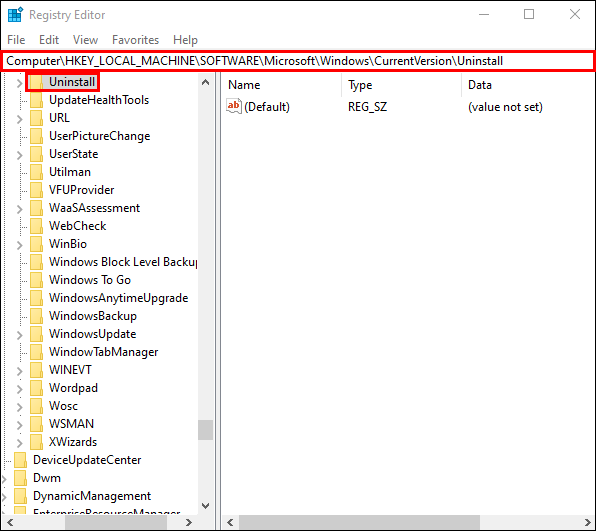Click the VFUProvider folder icon
Screen dimensions: 596x531
(36, 190)
